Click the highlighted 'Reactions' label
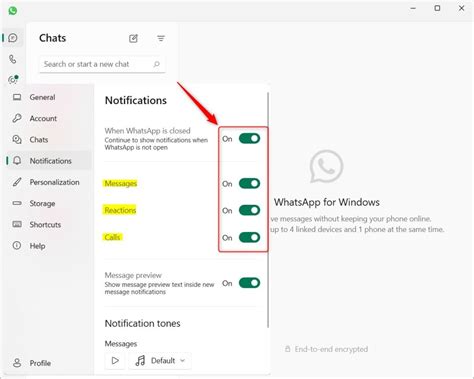 (120, 210)
